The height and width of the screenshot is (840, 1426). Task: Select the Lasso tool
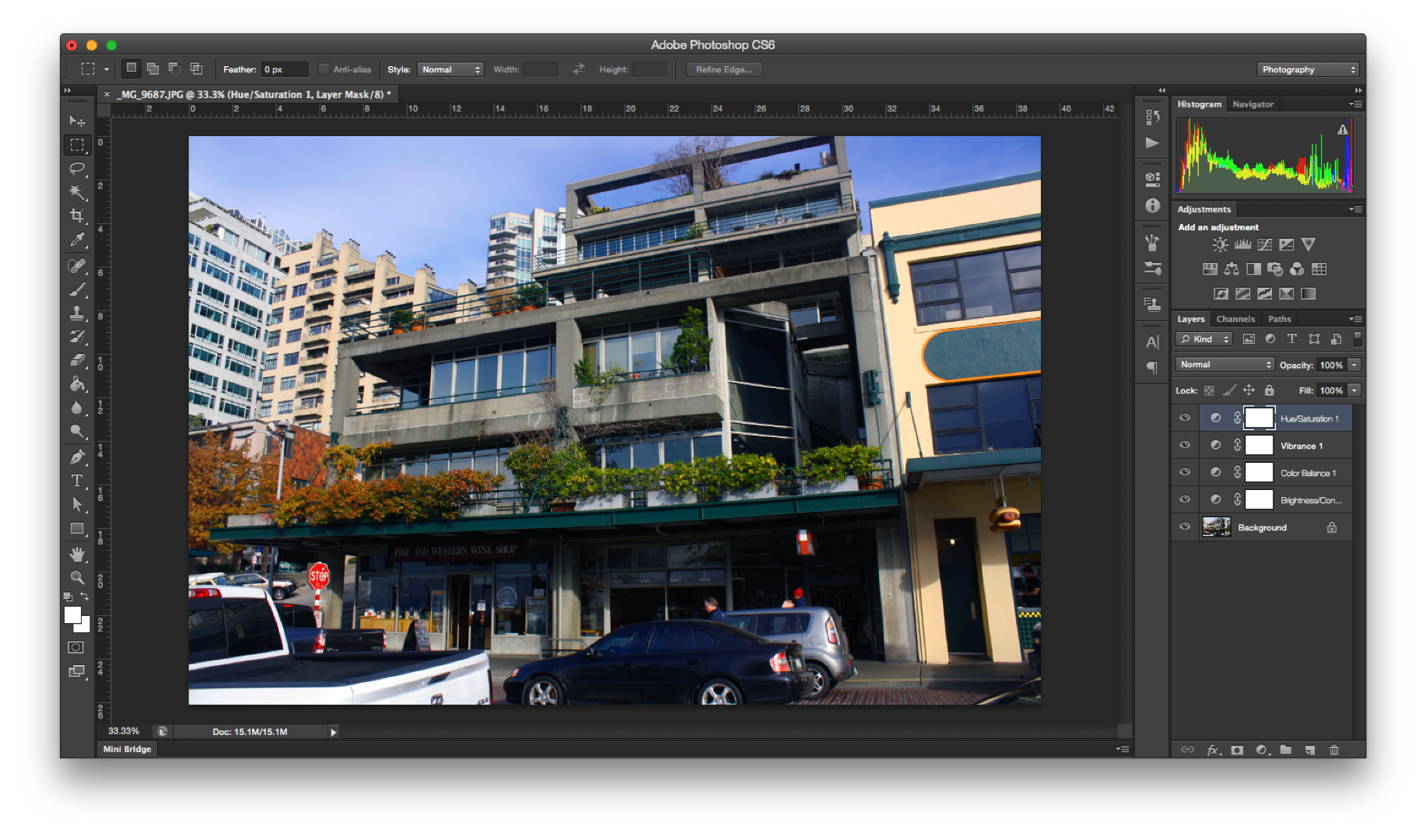tap(77, 169)
